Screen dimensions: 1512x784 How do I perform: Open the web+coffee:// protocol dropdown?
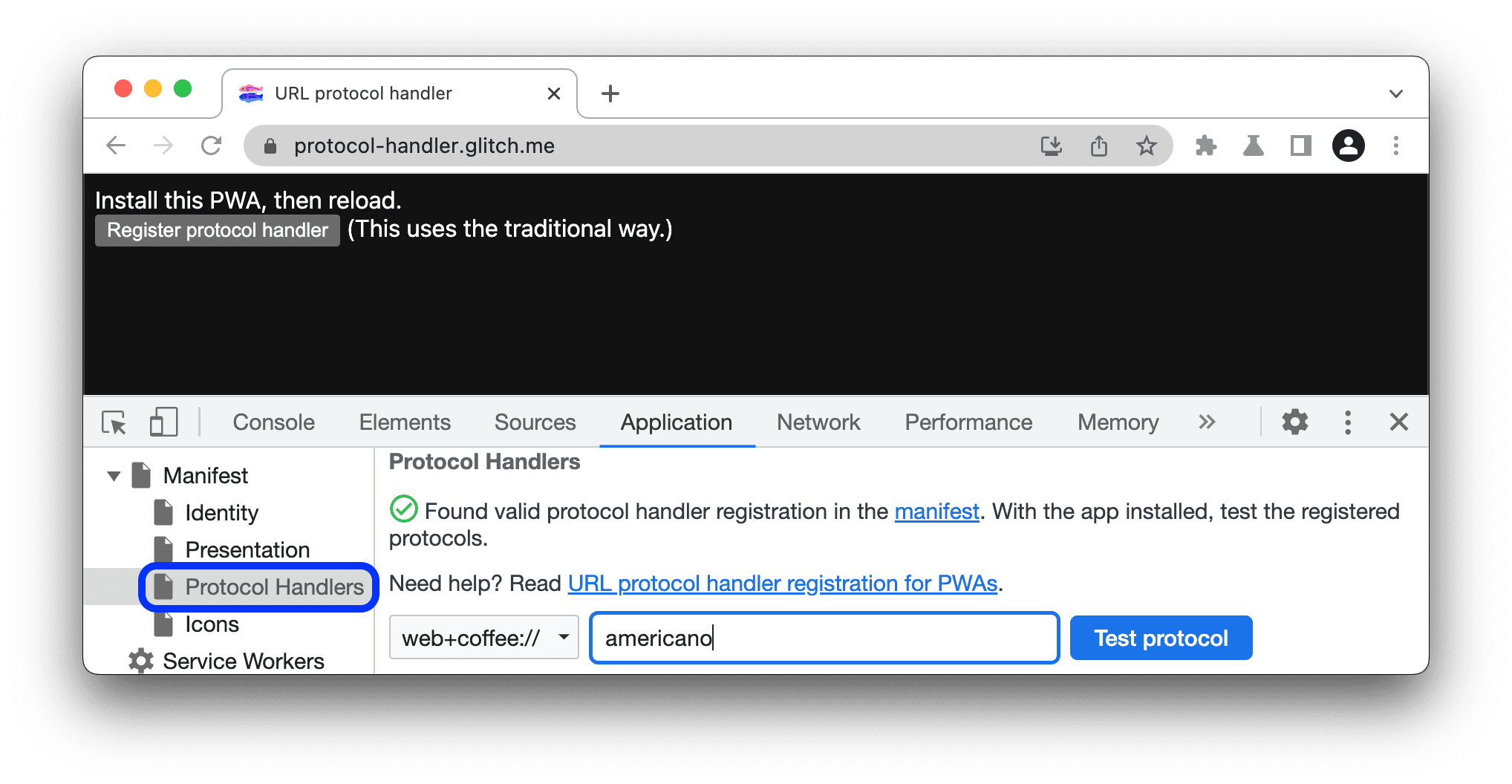pyautogui.click(x=483, y=637)
